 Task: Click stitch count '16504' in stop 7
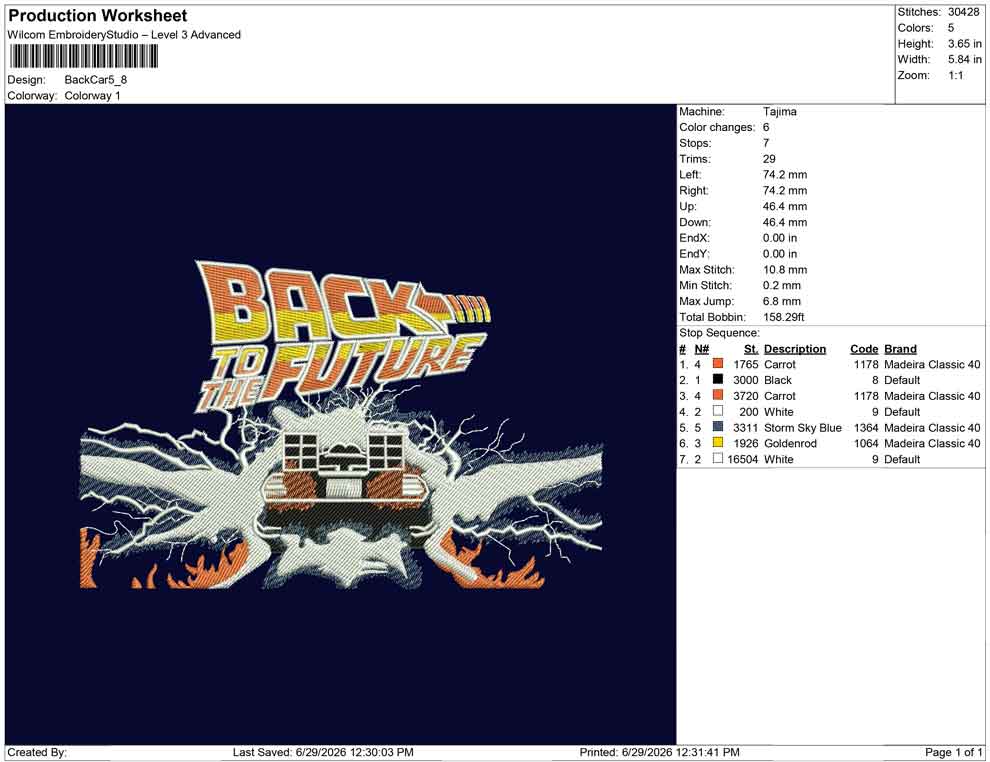[x=742, y=459]
